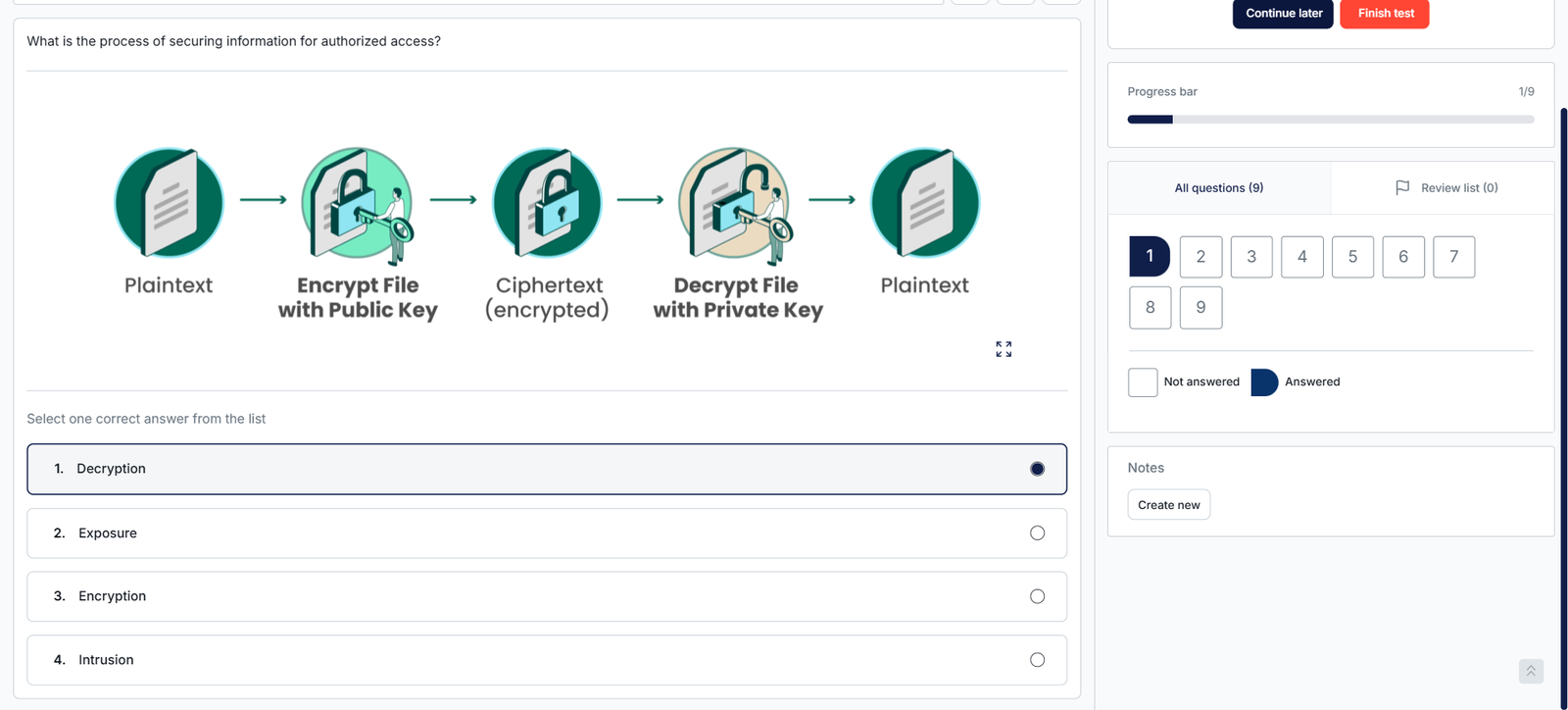Select the Encryption radio button
The height and width of the screenshot is (710, 1568).
pos(1037,596)
